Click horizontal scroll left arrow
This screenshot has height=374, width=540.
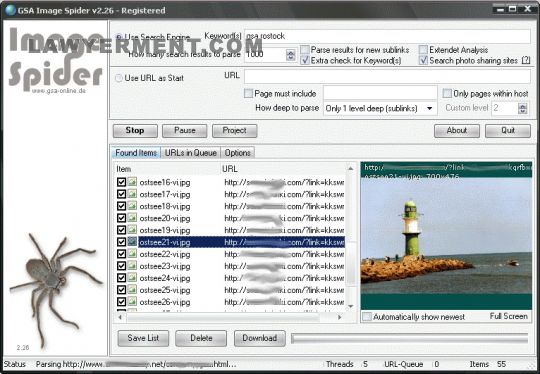tap(120, 317)
